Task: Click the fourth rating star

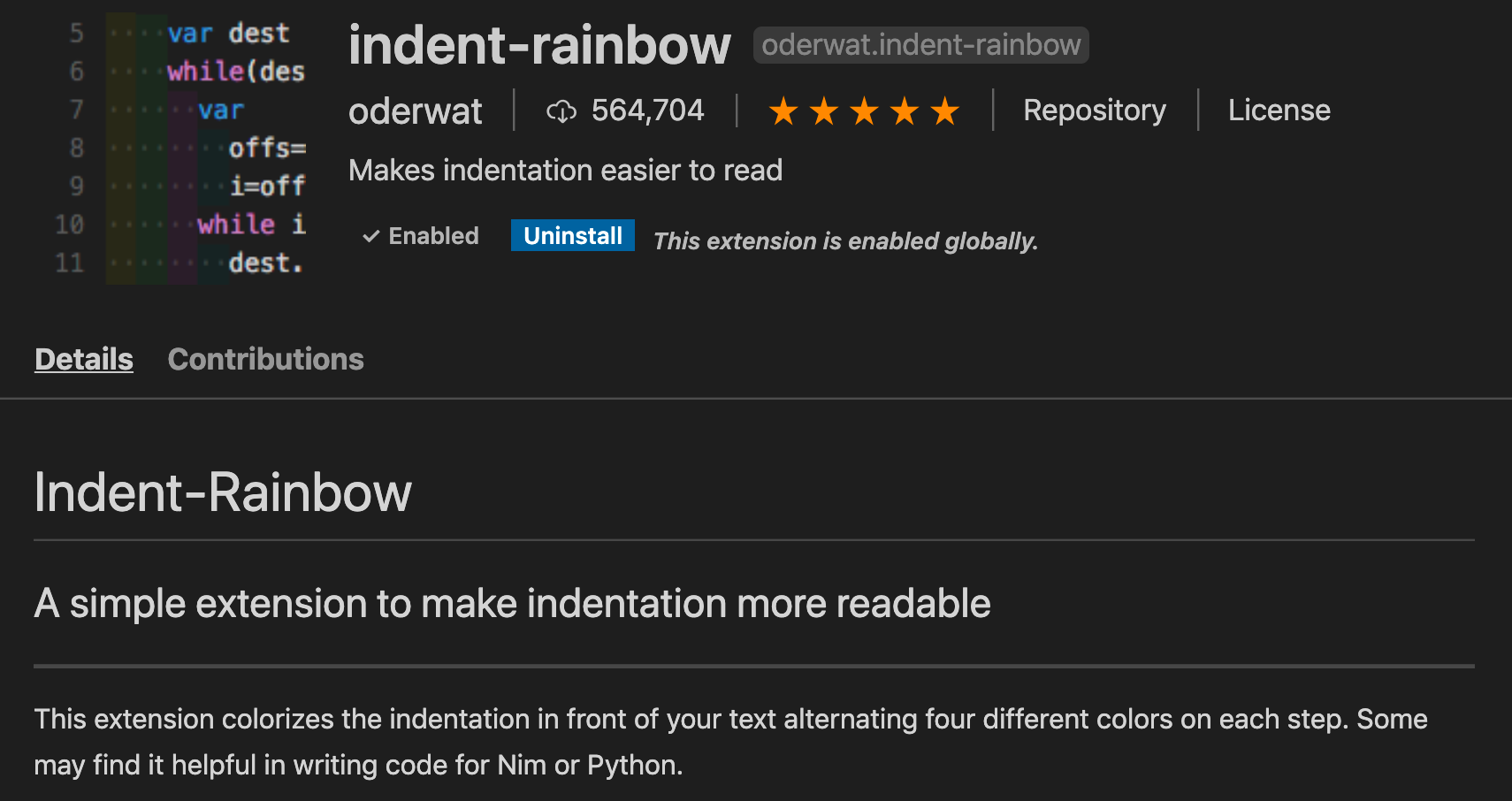Action: pyautogui.click(x=905, y=111)
